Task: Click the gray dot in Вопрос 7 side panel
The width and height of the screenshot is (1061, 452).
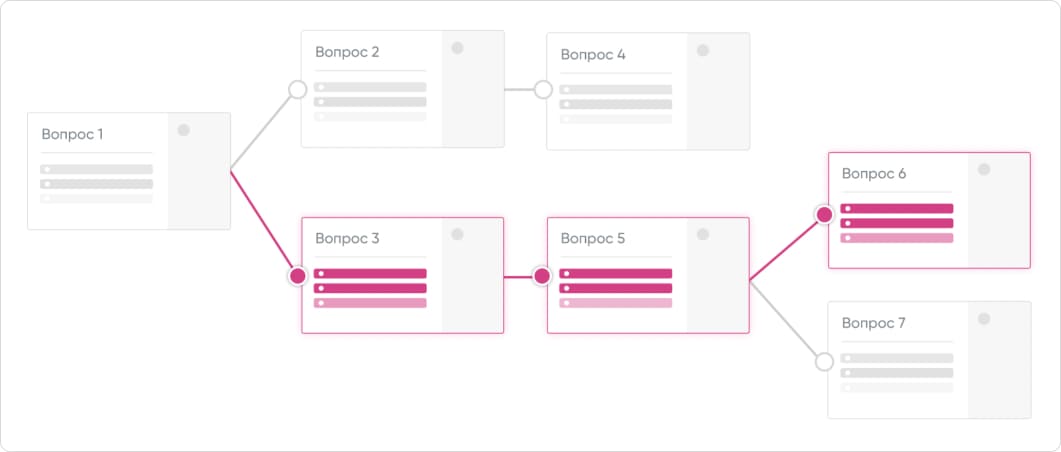Action: click(984, 319)
